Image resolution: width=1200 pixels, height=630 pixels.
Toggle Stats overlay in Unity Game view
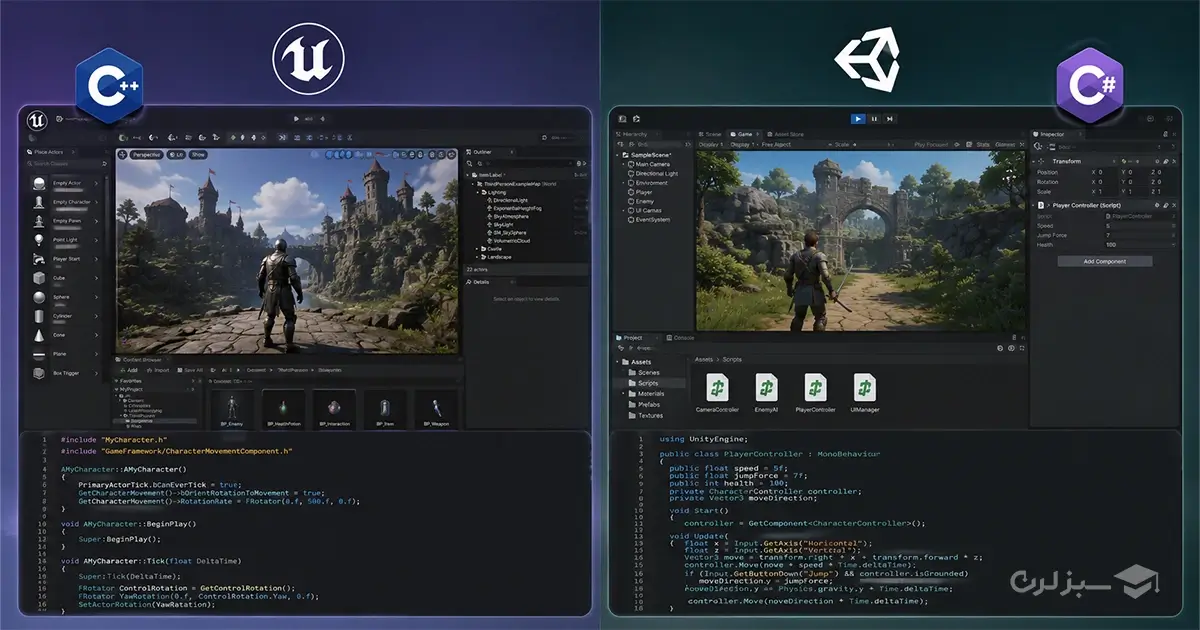[983, 145]
